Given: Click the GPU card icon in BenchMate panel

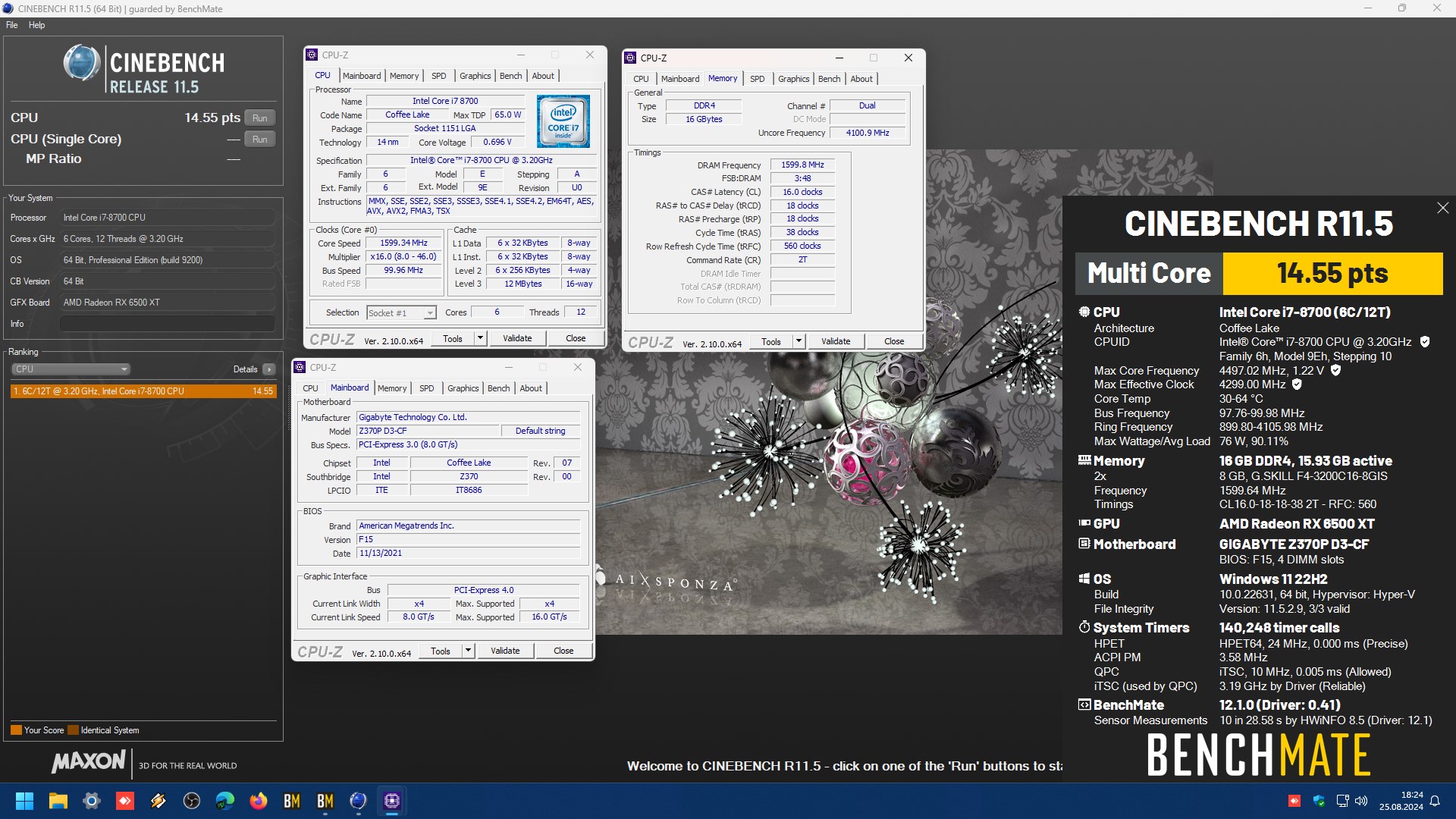Looking at the screenshot, I should [x=1084, y=522].
